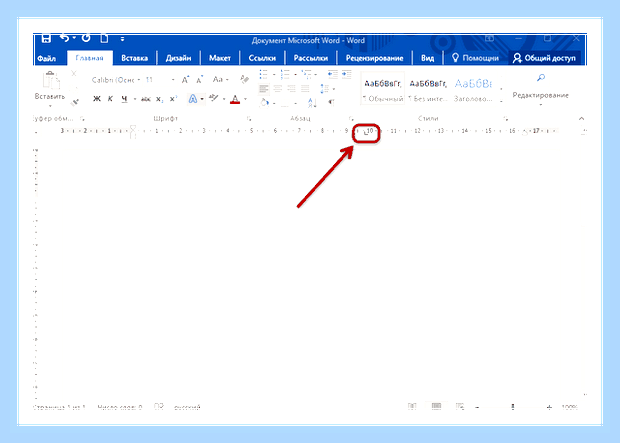Switch to the Дизайн tab
This screenshot has height=443, width=620.
[178, 58]
